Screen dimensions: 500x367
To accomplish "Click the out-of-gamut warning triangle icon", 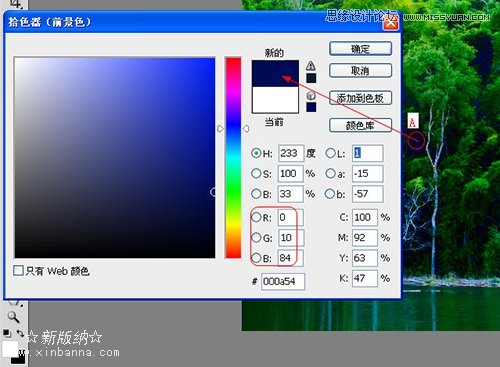I will tap(311, 65).
